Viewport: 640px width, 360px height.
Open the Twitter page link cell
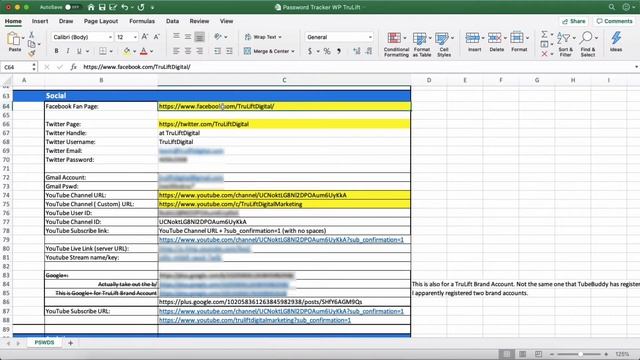point(284,124)
